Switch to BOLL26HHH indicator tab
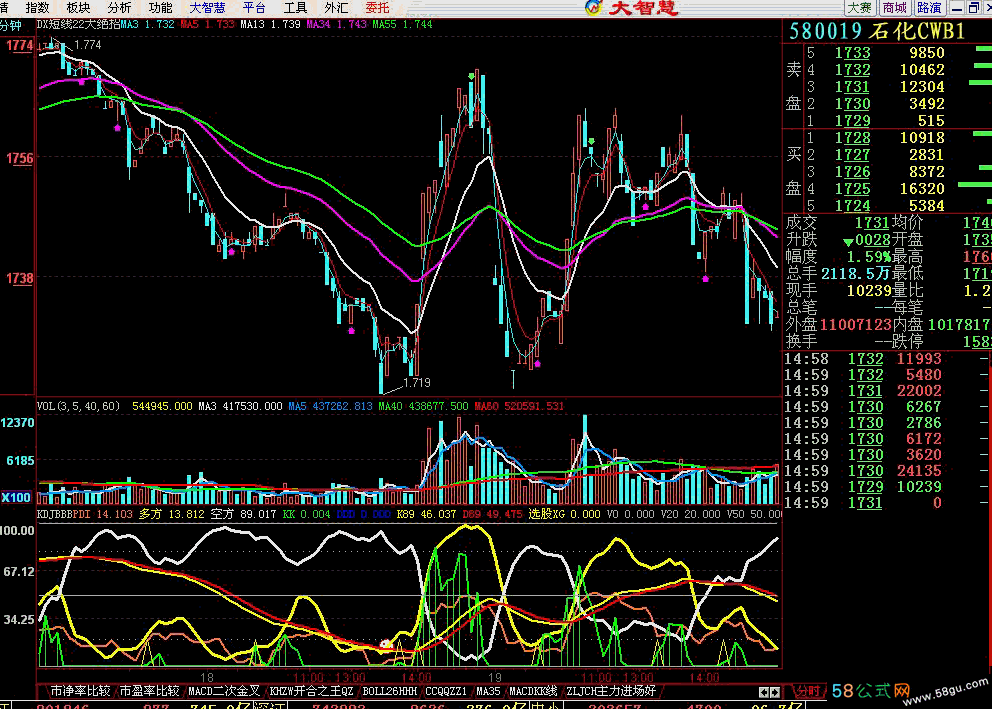Viewport: 992px width, 709px height. [x=390, y=691]
